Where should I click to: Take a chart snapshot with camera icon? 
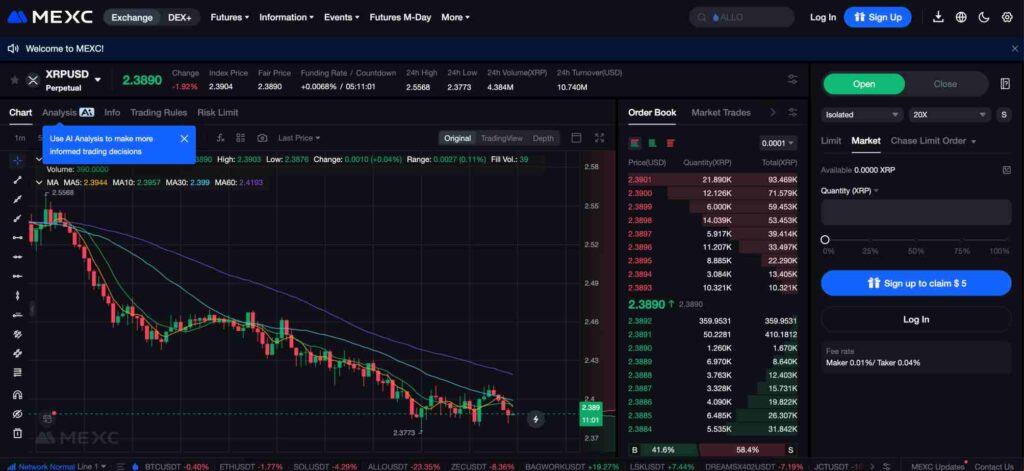tap(262, 138)
